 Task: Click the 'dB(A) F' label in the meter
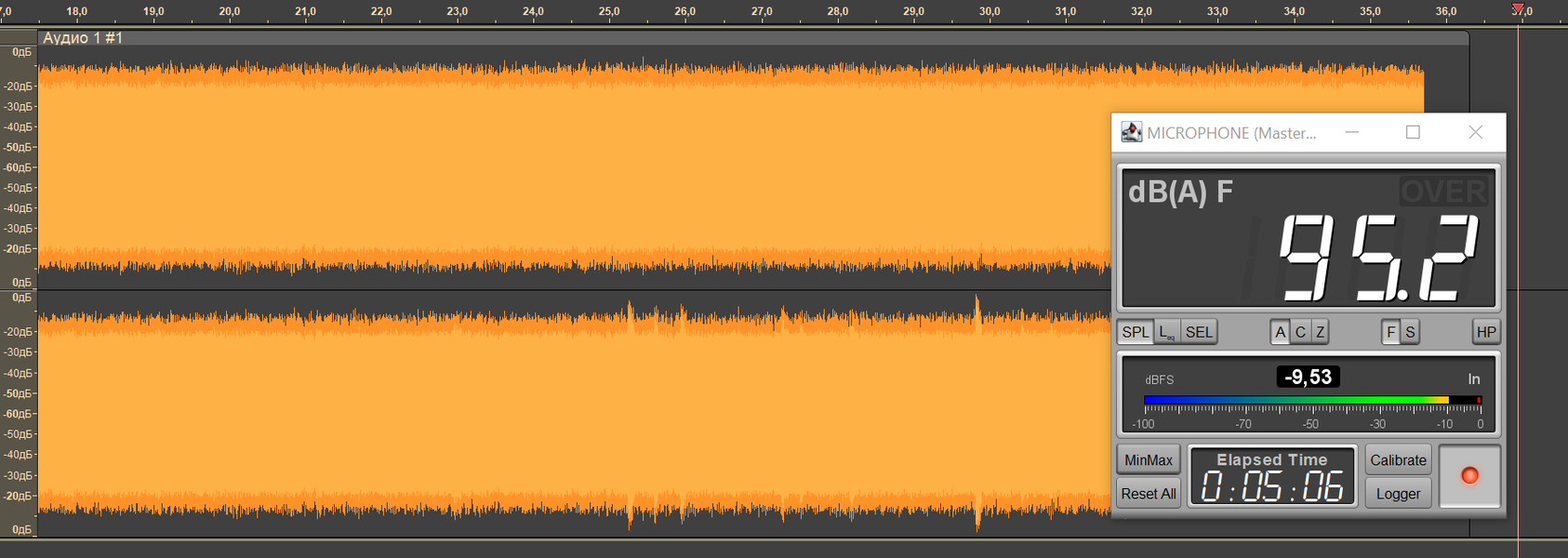coord(1180,192)
